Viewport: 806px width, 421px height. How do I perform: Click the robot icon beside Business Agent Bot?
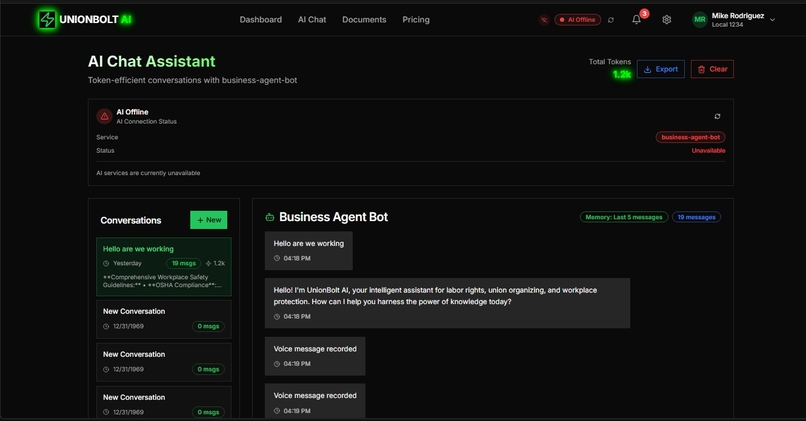[270, 217]
